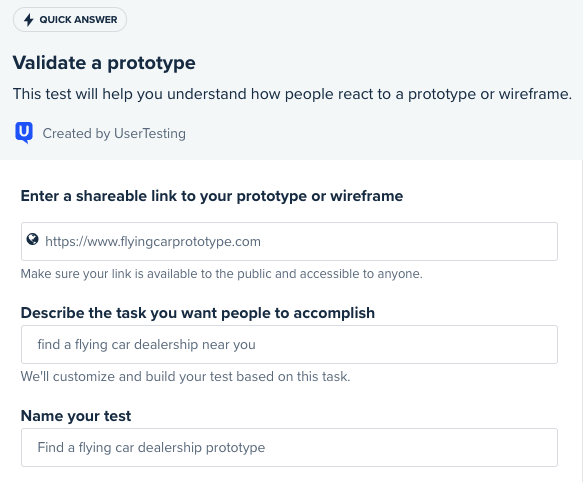583x482 pixels.
Task: Click the 'Describe the task' field label
Action: (198, 313)
